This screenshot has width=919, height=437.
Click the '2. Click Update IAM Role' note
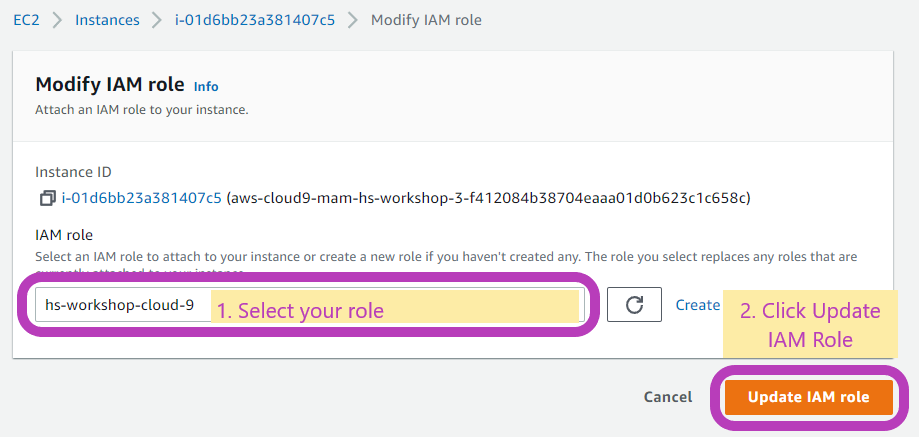point(810,324)
